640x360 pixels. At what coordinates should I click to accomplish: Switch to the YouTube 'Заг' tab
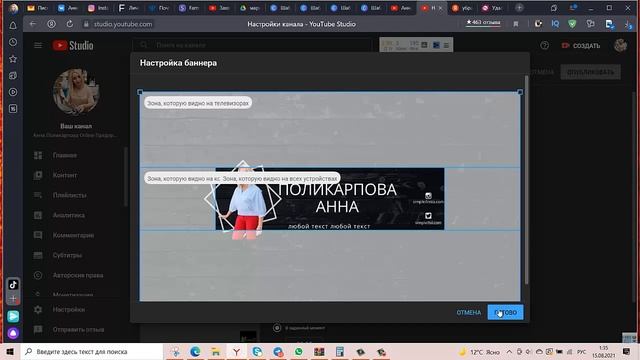219,8
